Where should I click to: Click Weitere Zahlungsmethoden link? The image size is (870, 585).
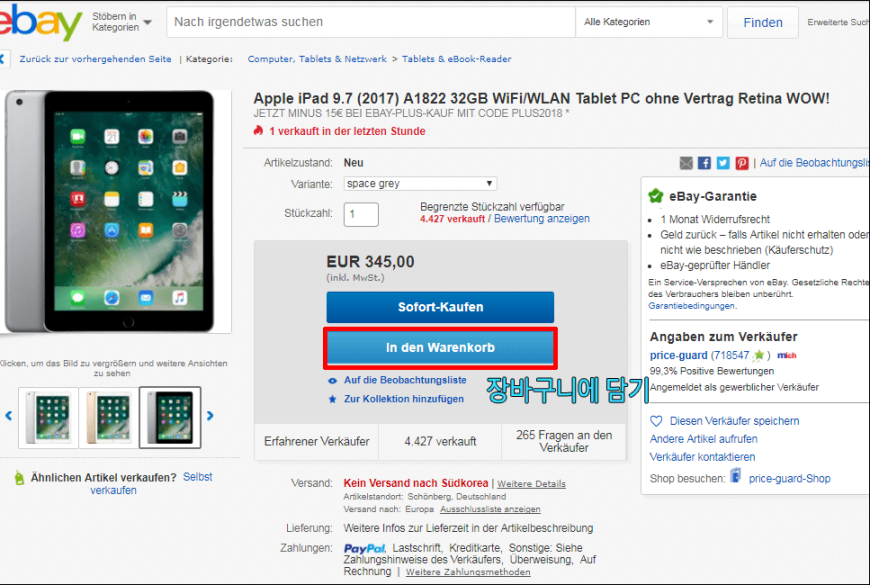468,572
